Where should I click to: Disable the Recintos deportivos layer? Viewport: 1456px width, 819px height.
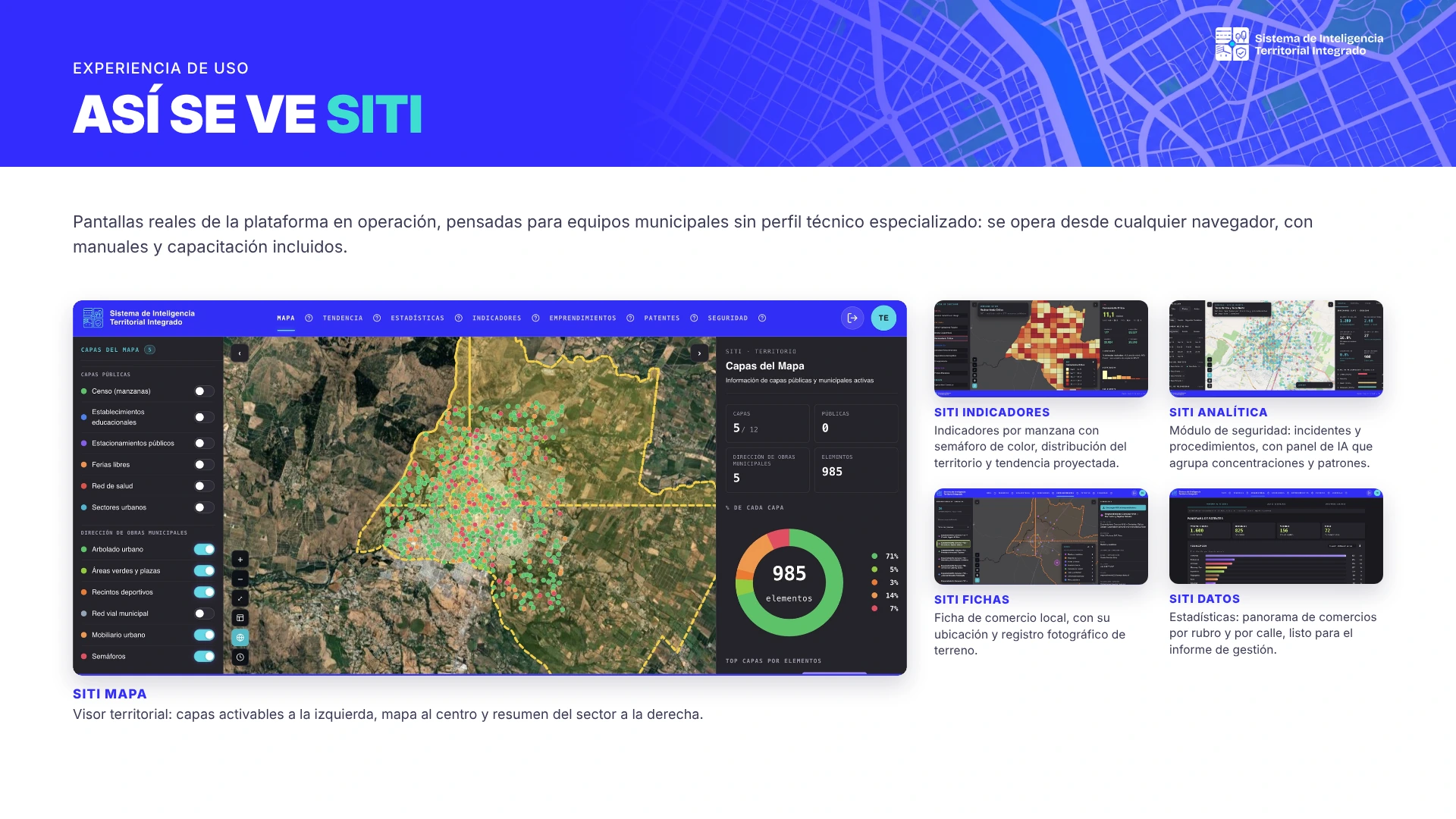204,592
